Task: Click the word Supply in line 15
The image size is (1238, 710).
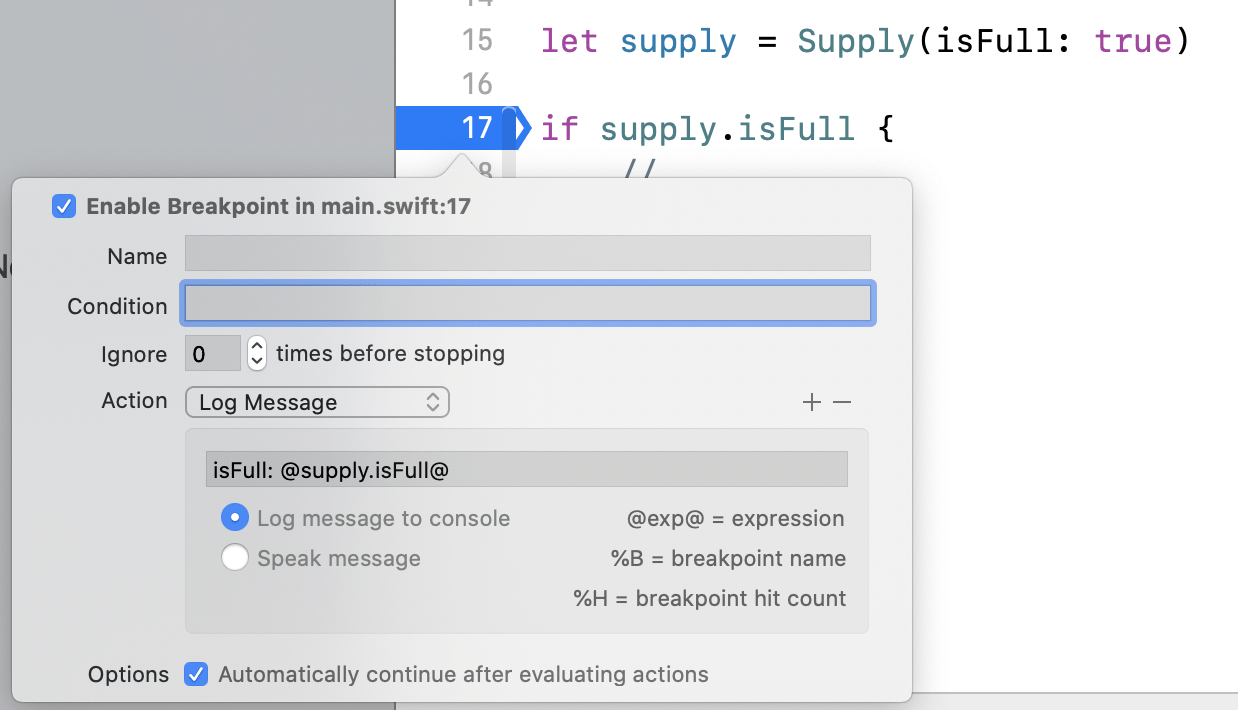Action: 855,41
